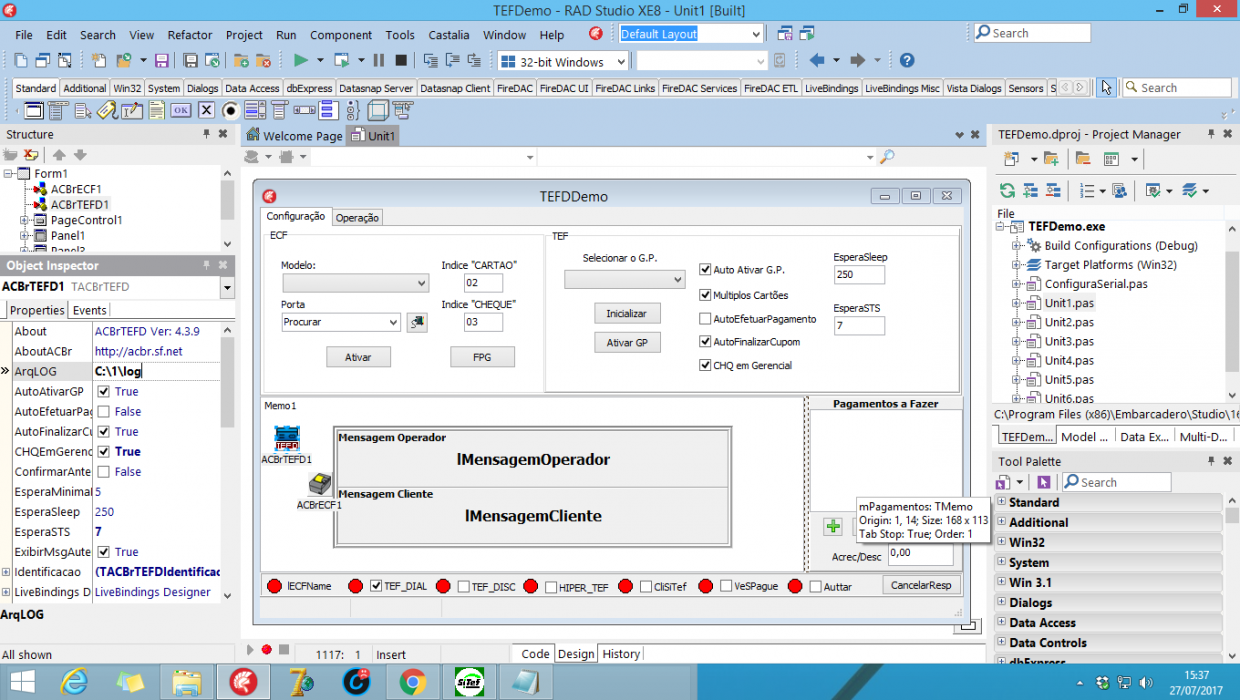
Task: Click the Save desktop layout icon
Action: tap(785, 33)
